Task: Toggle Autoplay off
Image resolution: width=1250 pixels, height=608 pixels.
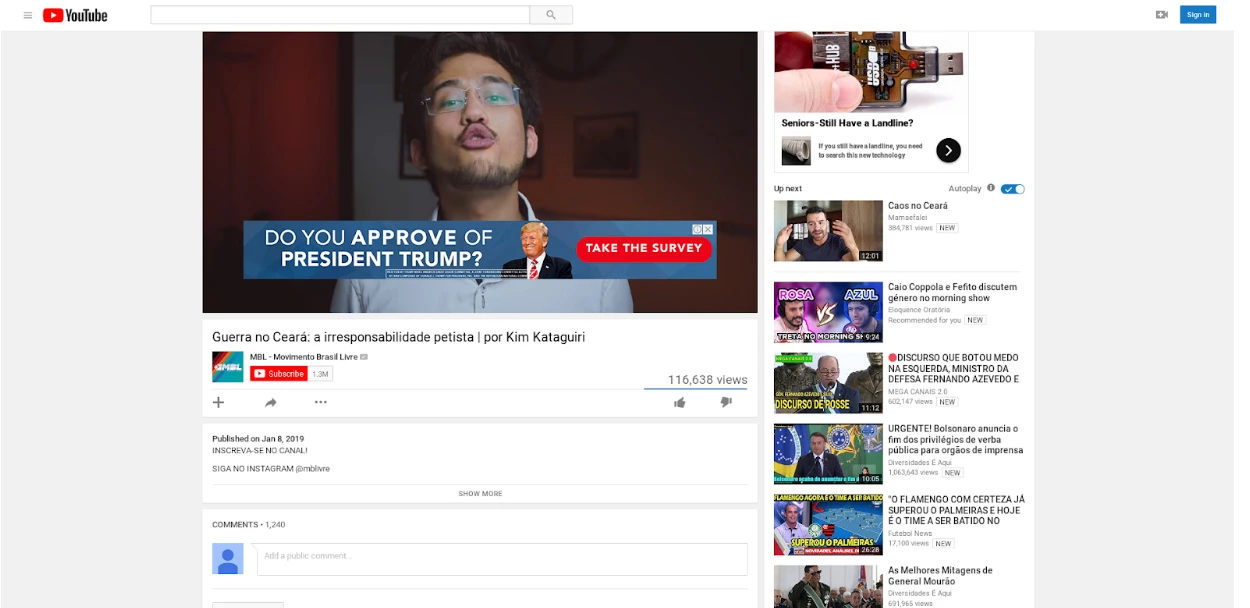Action: pyautogui.click(x=1012, y=188)
